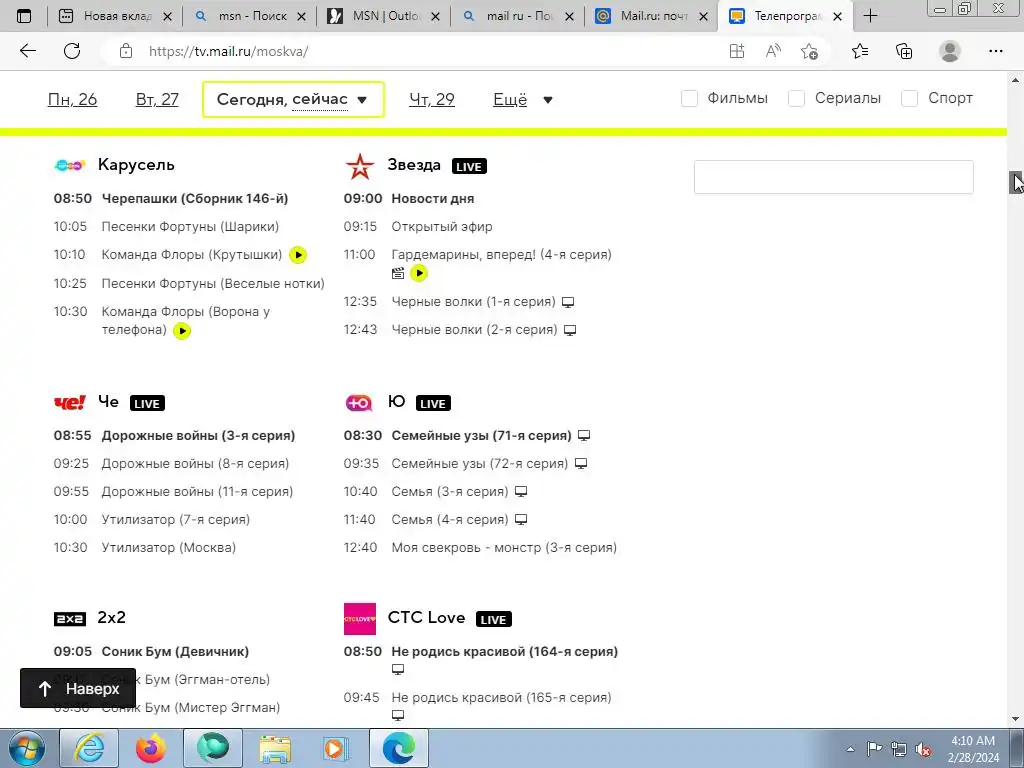Show hidden tray icons arrow

click(x=850, y=749)
